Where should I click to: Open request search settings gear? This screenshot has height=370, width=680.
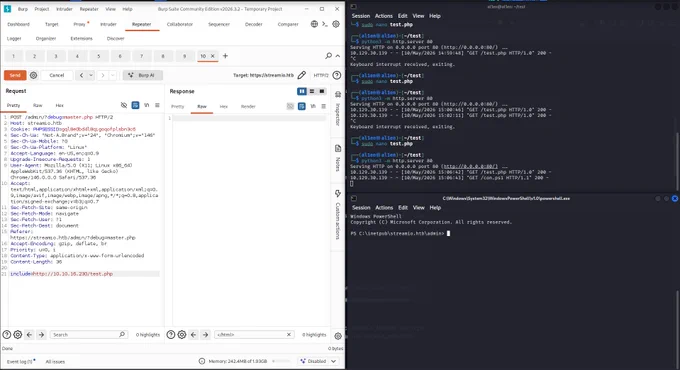pyautogui.click(x=18, y=334)
